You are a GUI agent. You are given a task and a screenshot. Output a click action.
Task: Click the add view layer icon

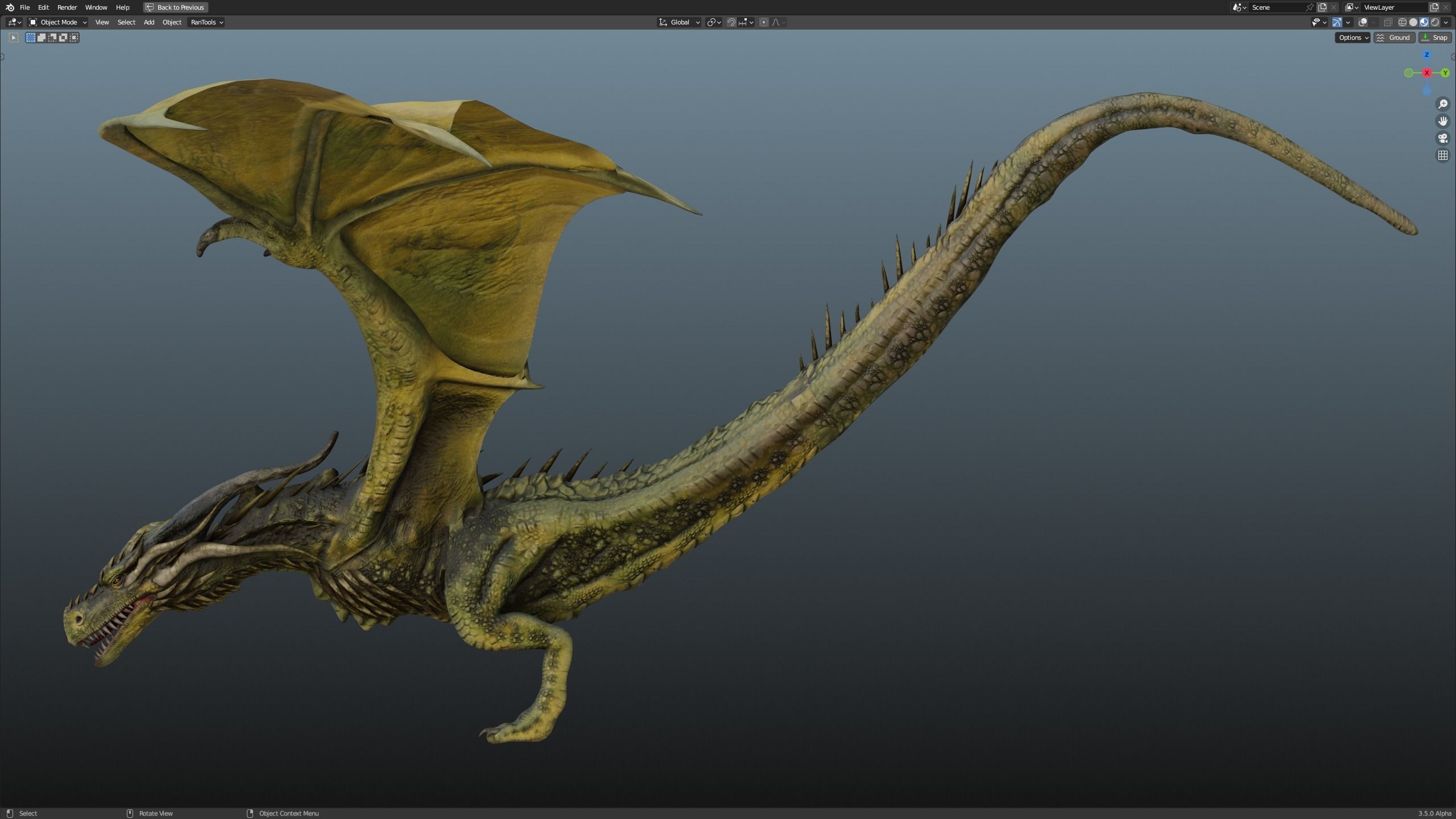[x=1434, y=7]
